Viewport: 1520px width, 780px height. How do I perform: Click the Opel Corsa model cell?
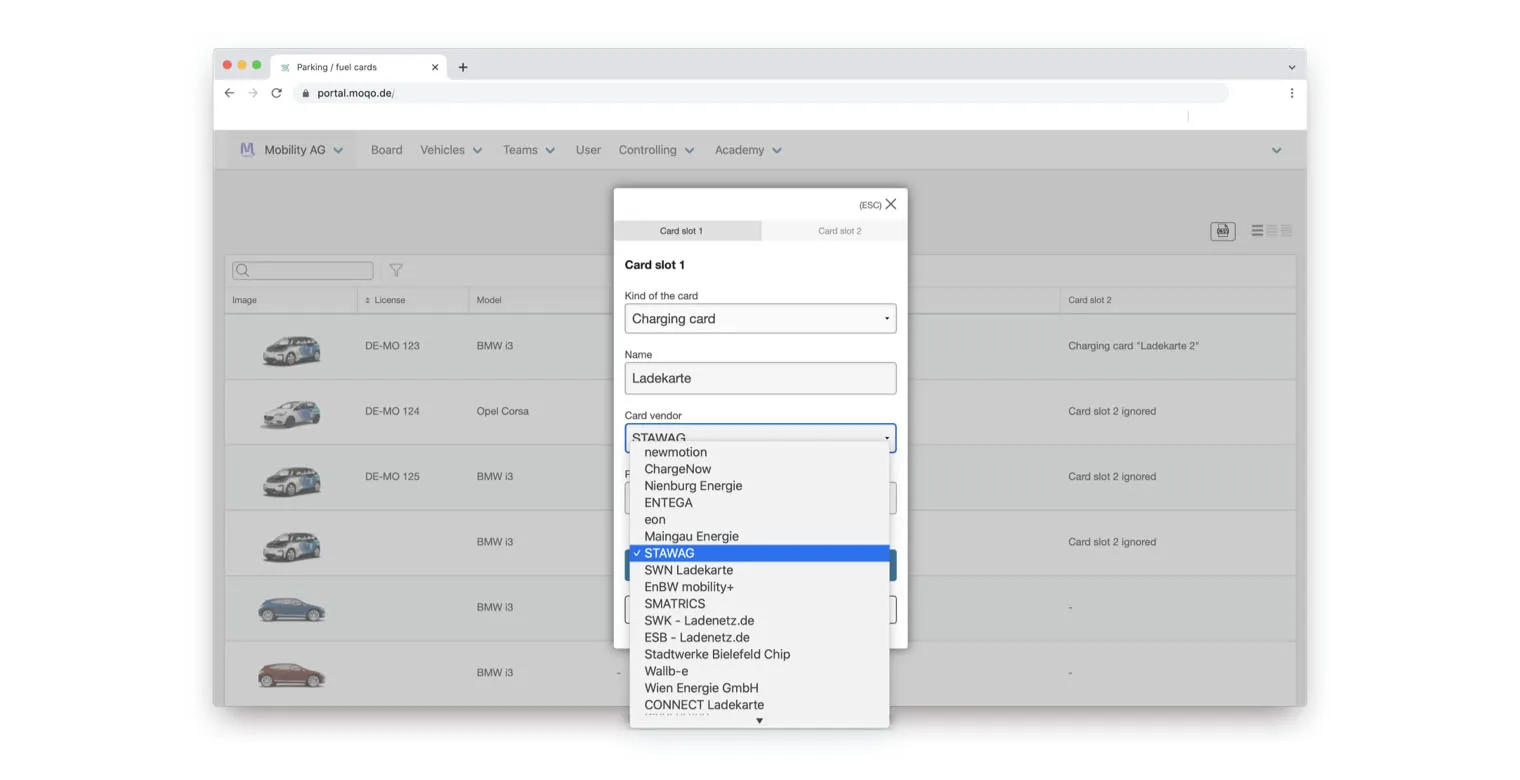[x=502, y=411]
